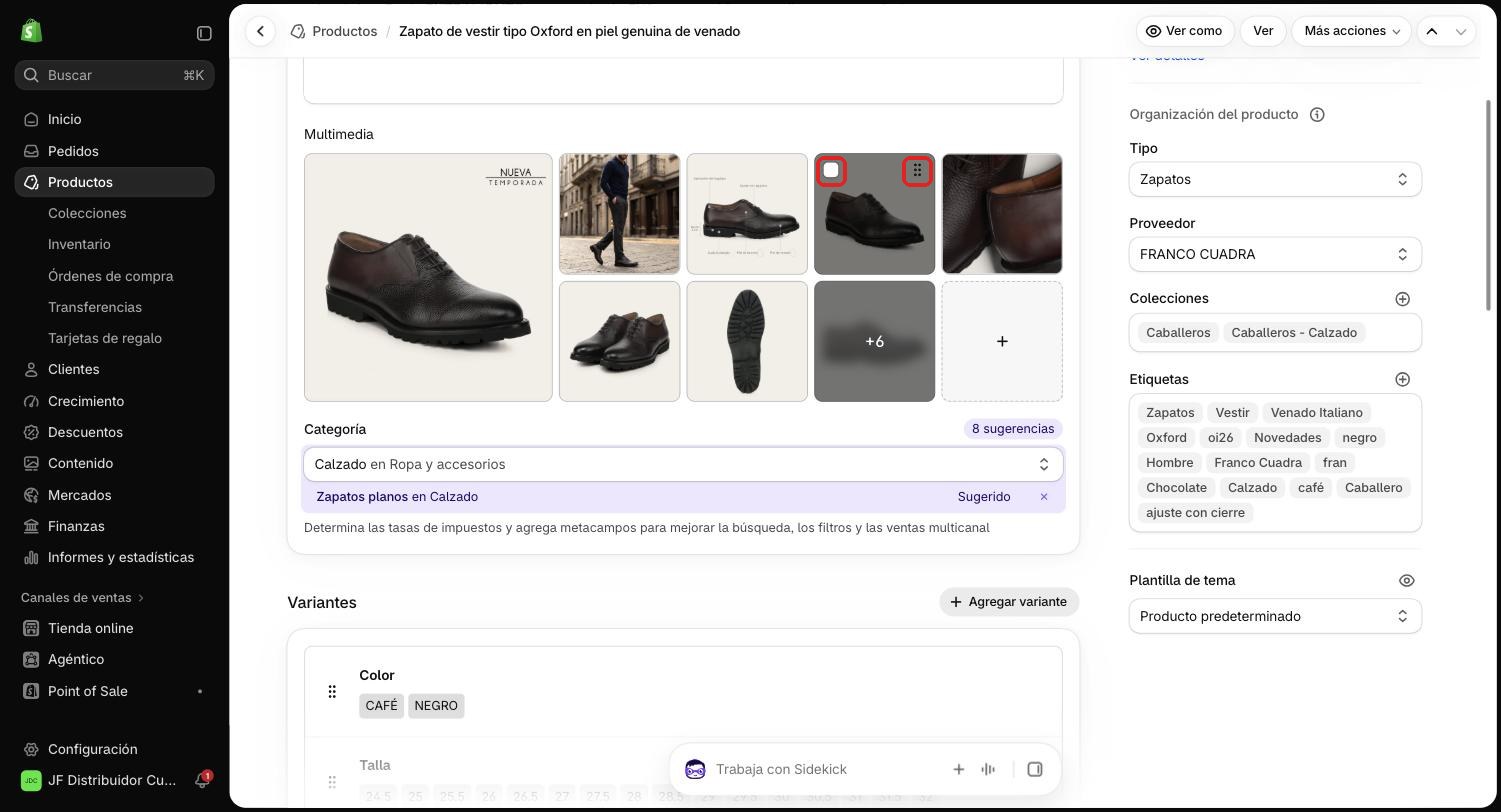
Task: Click the Venado Italiano tag
Action: (1316, 413)
